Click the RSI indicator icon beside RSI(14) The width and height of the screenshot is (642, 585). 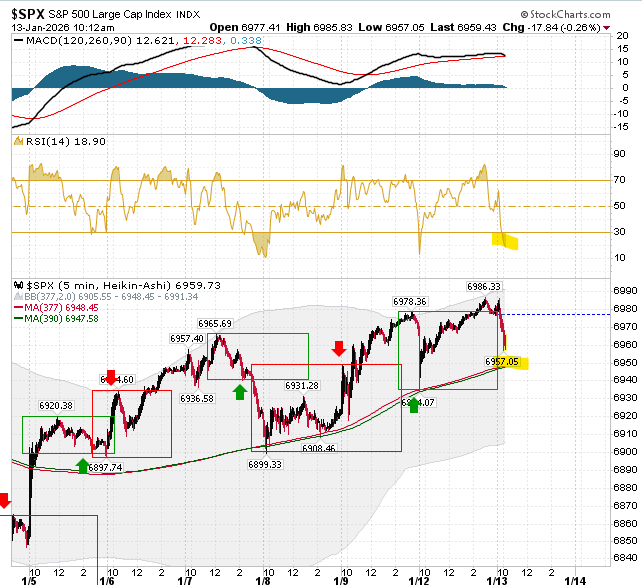coord(18,141)
